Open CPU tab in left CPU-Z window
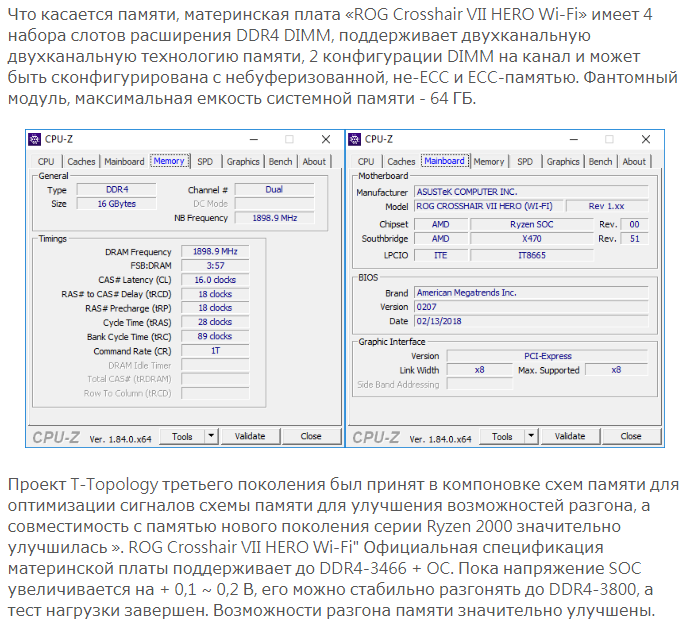Viewport: 689px width, 631px height. (46, 162)
